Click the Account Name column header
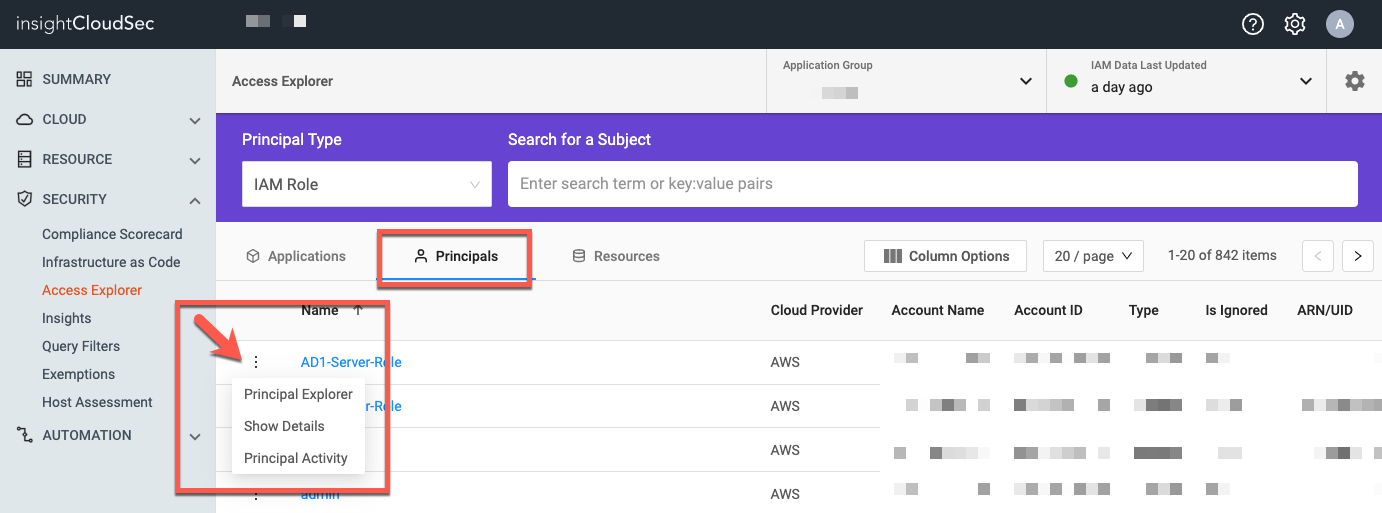Screen dimensions: 1382x513 click(938, 310)
